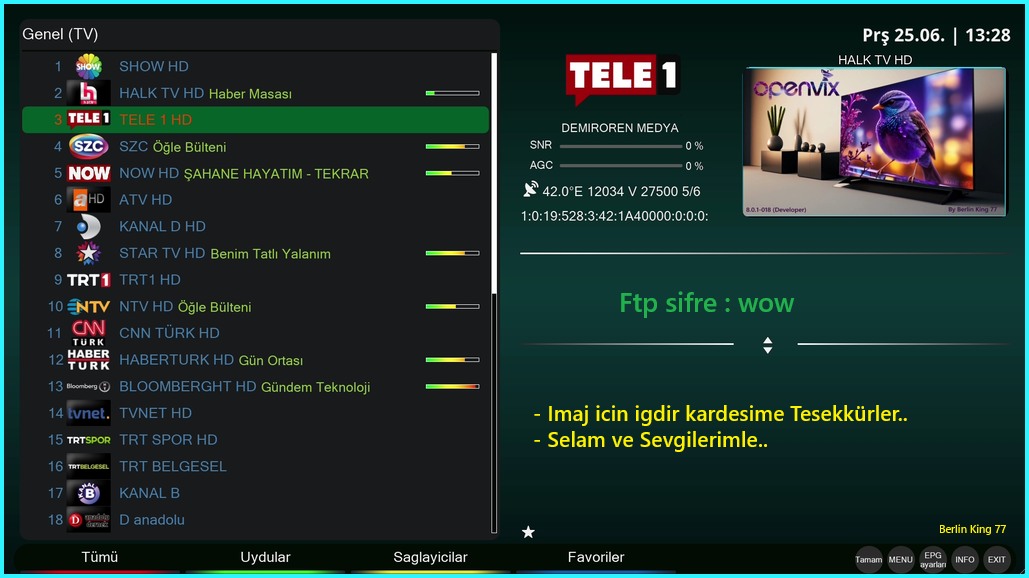Screen dimensions: 1029x578
Task: Select the NTV channel logo
Action: 88,306
